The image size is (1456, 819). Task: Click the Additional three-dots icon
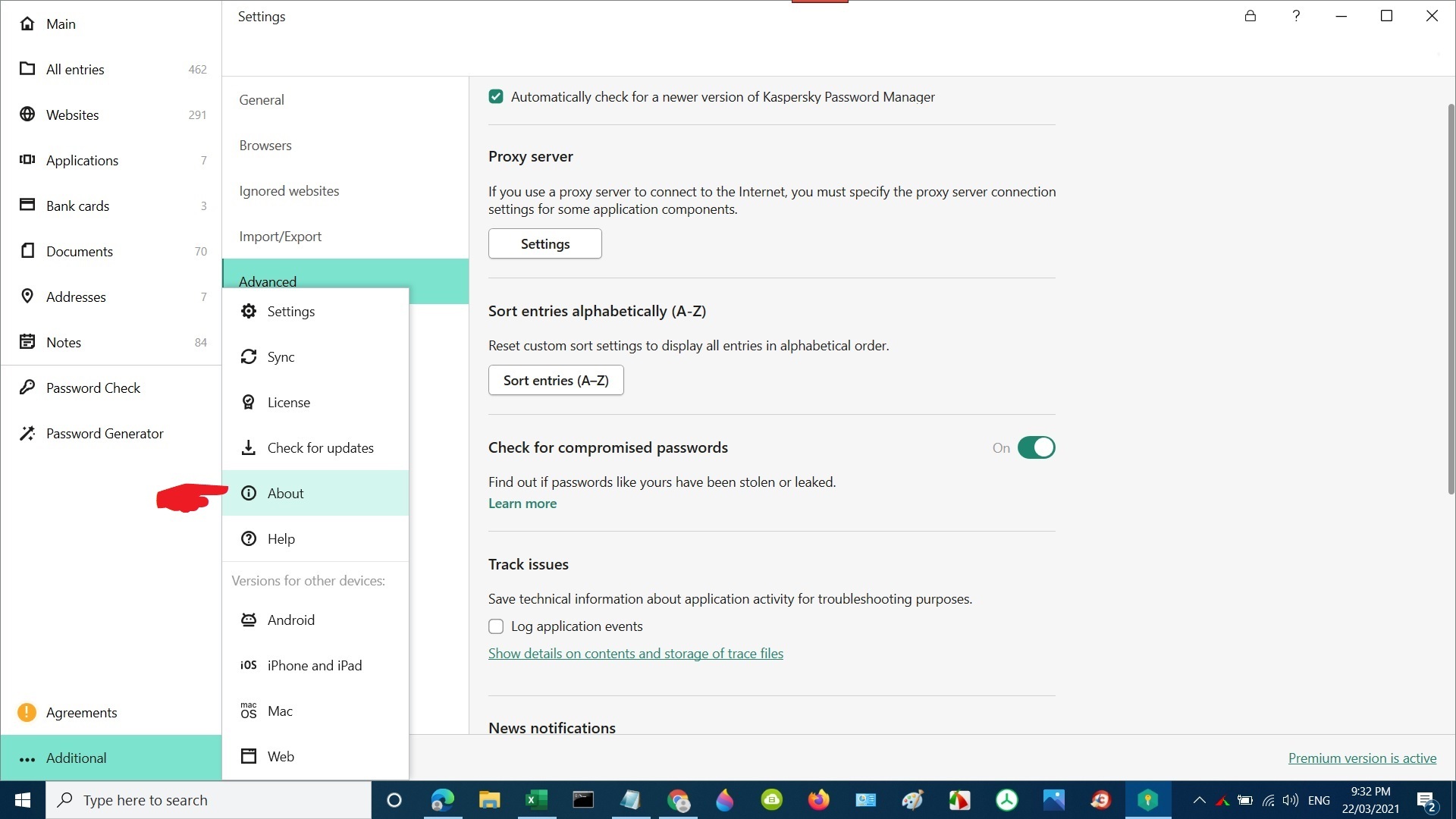point(27,758)
